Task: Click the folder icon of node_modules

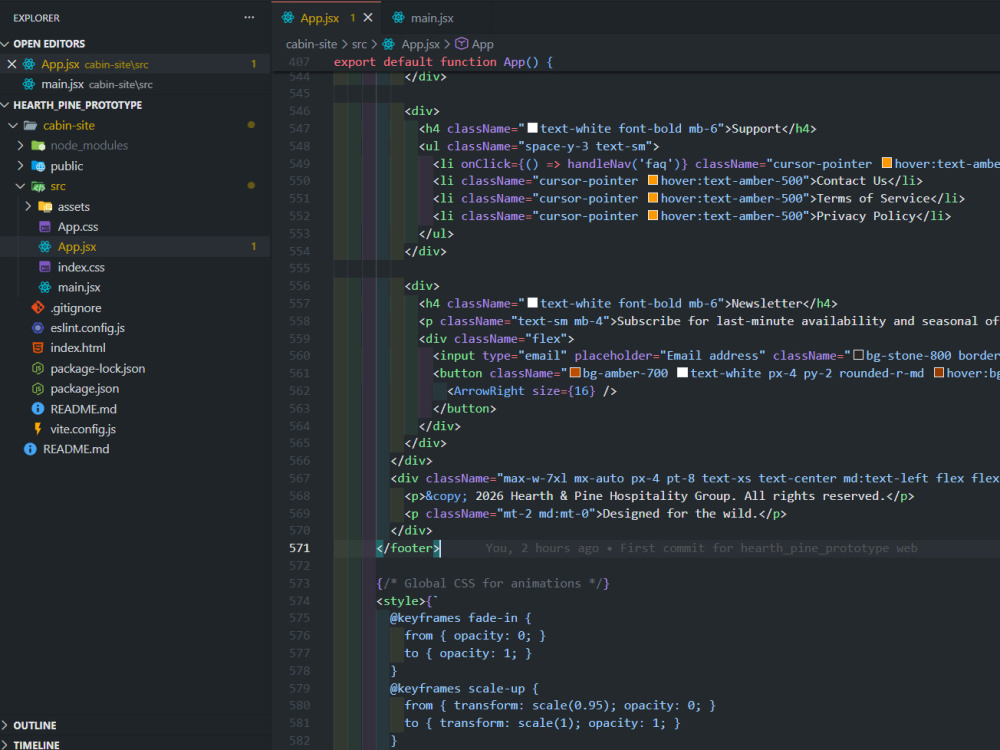Action: tap(38, 145)
